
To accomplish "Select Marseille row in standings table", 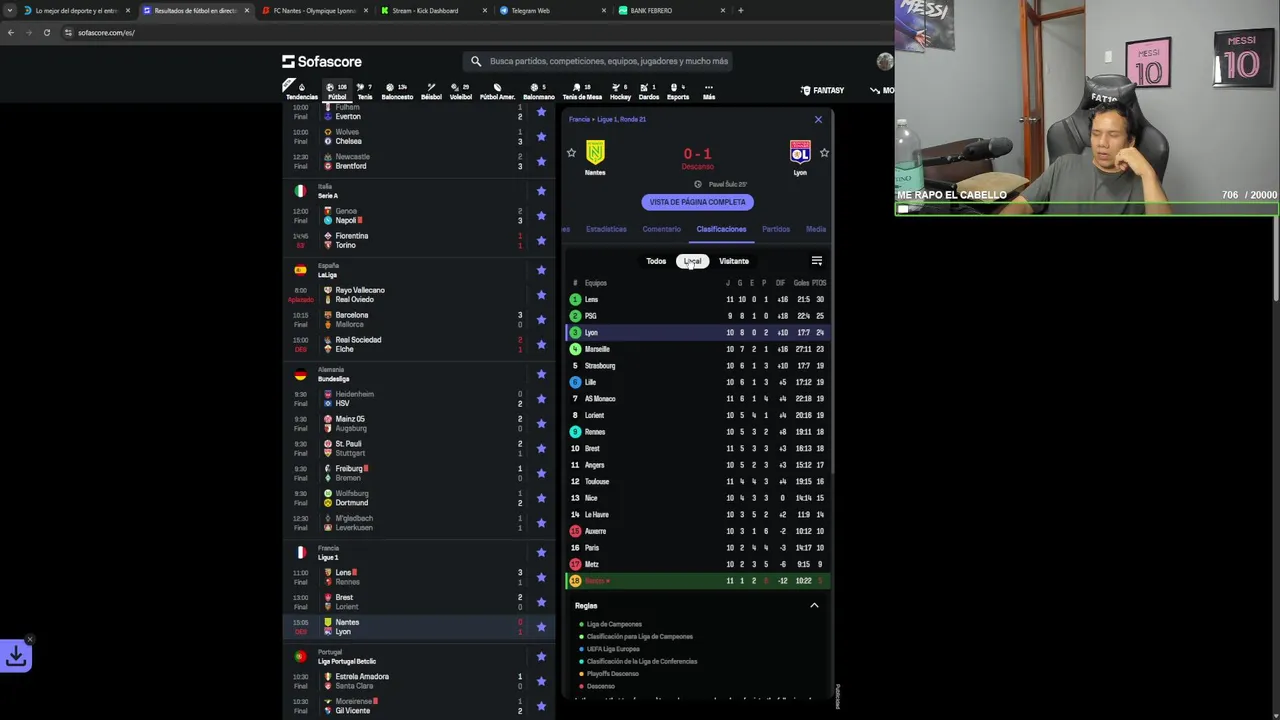I will [x=697, y=349].
